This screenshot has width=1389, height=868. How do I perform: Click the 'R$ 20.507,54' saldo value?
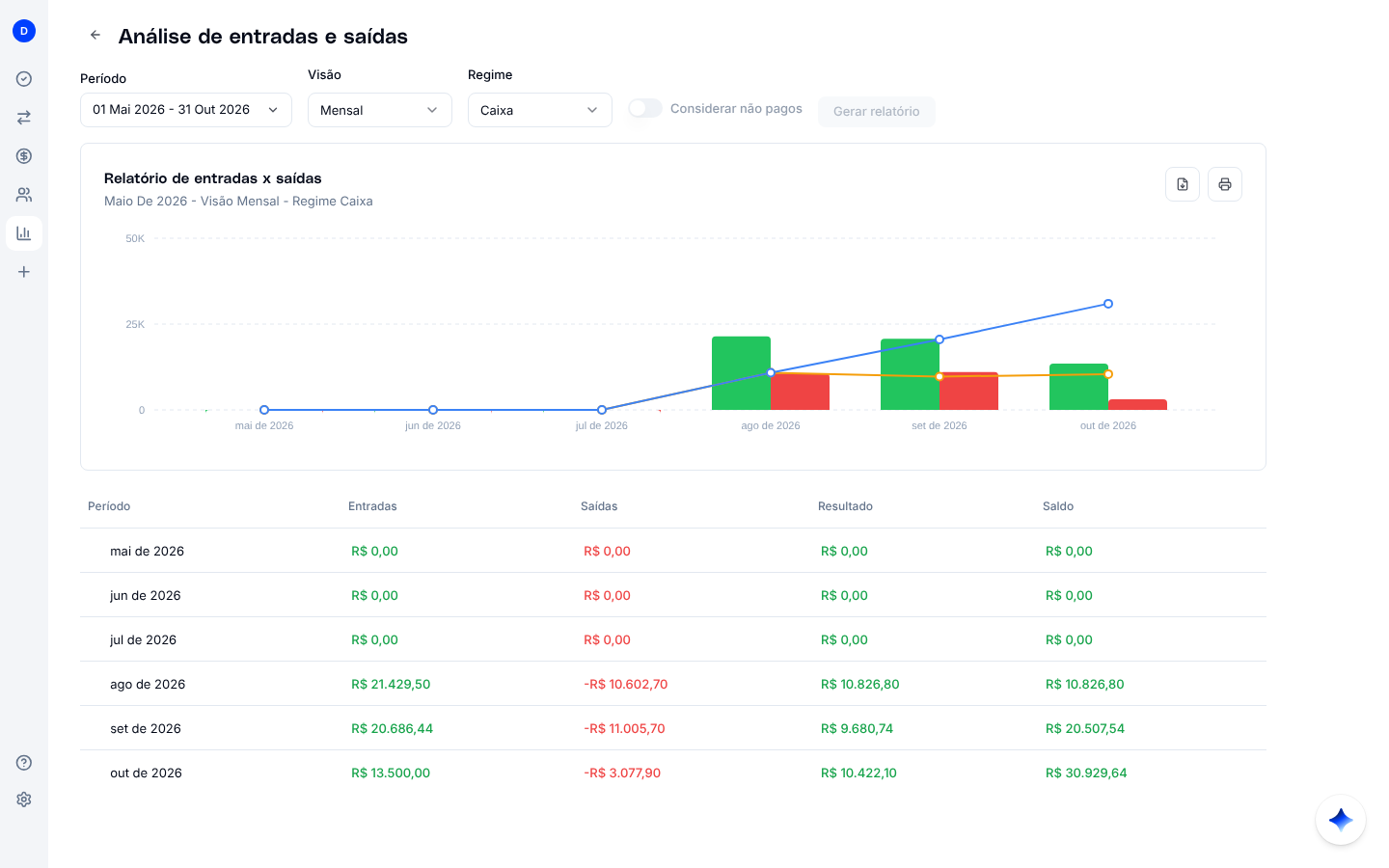pyautogui.click(x=1085, y=729)
